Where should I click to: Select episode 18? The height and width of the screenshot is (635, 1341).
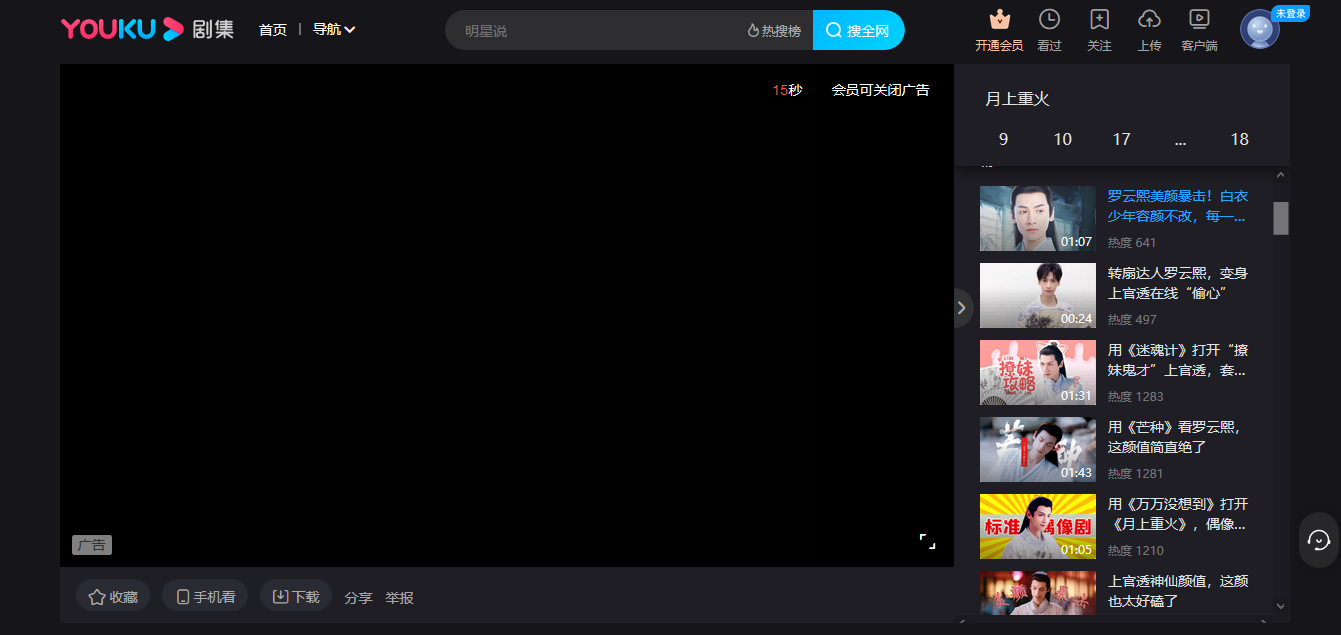pos(1239,140)
